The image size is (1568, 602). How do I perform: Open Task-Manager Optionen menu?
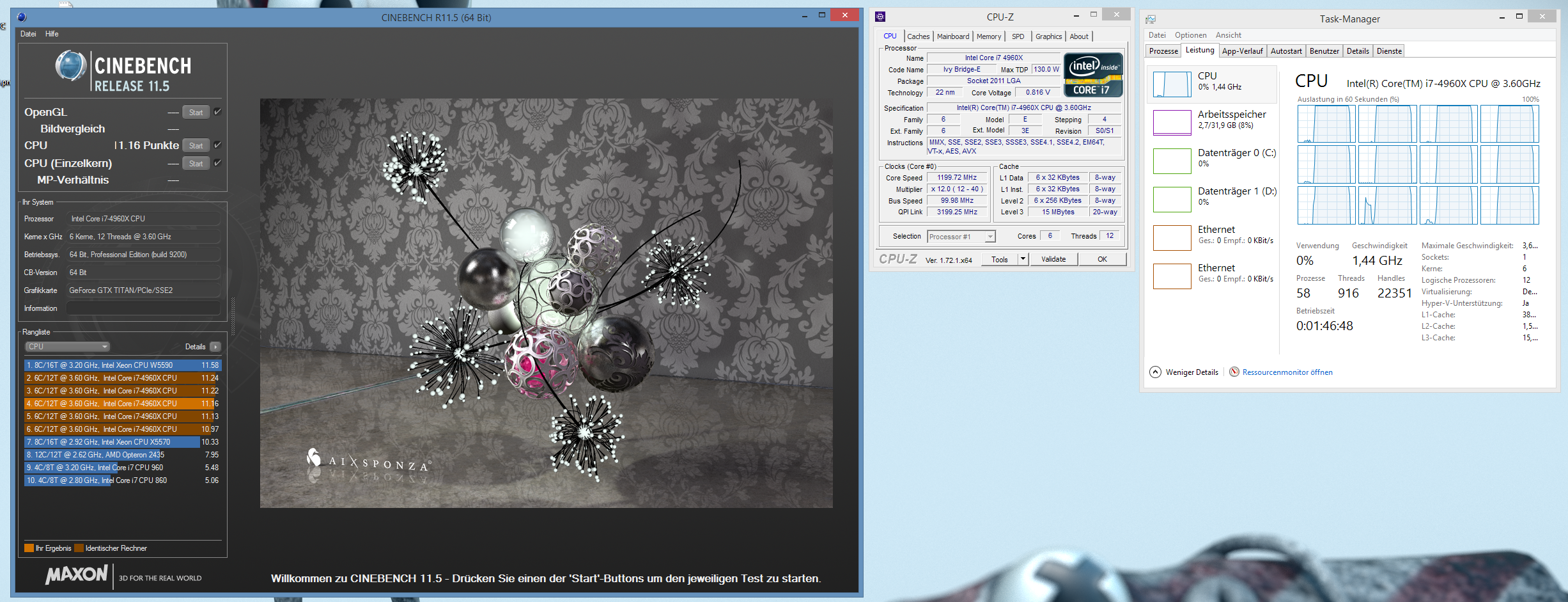[1191, 35]
